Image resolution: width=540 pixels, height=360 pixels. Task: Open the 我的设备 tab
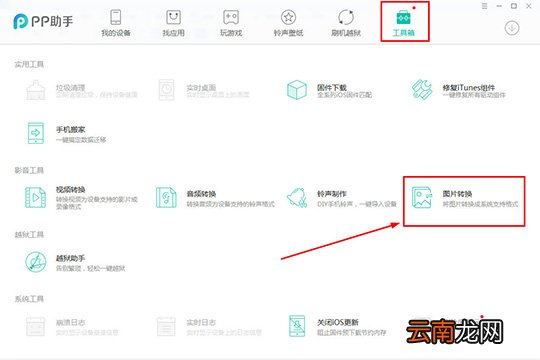pyautogui.click(x=116, y=23)
